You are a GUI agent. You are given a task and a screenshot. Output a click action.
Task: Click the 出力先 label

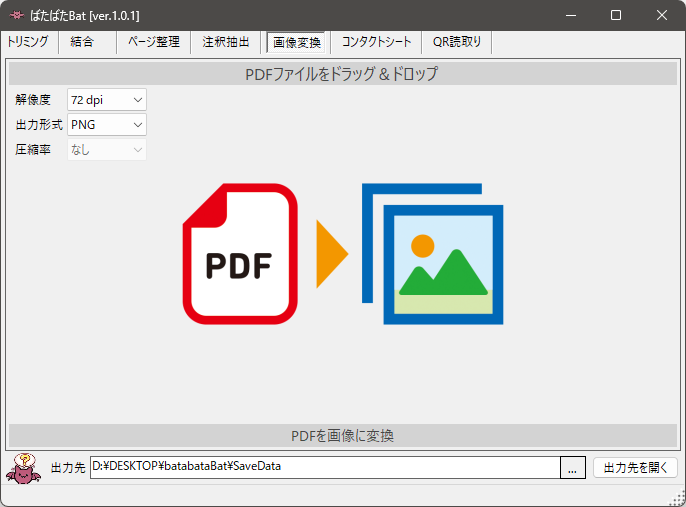[x=68, y=468]
